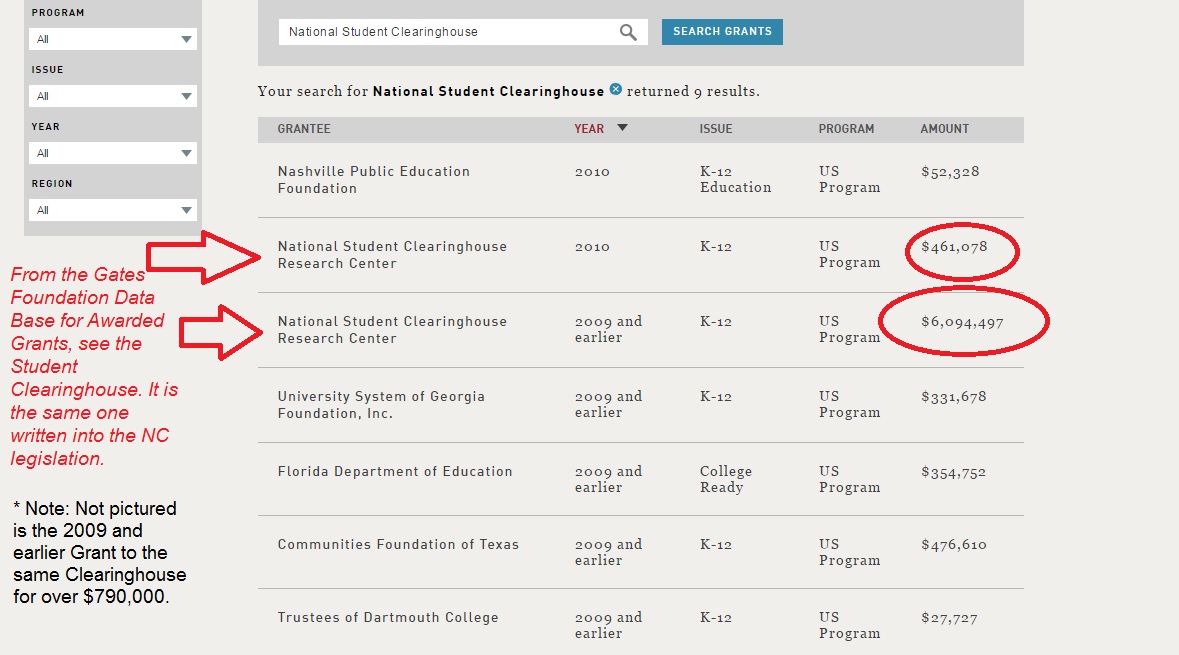The width and height of the screenshot is (1179, 655).
Task: Click the $461,078 amount
Action: coord(954,247)
